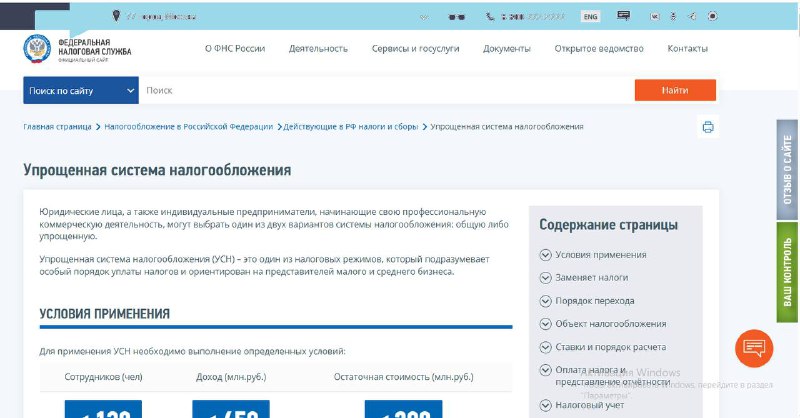Viewport: 800px width, 418px height.
Task: Open the Отзыв о сайте side tab
Action: pos(787,170)
